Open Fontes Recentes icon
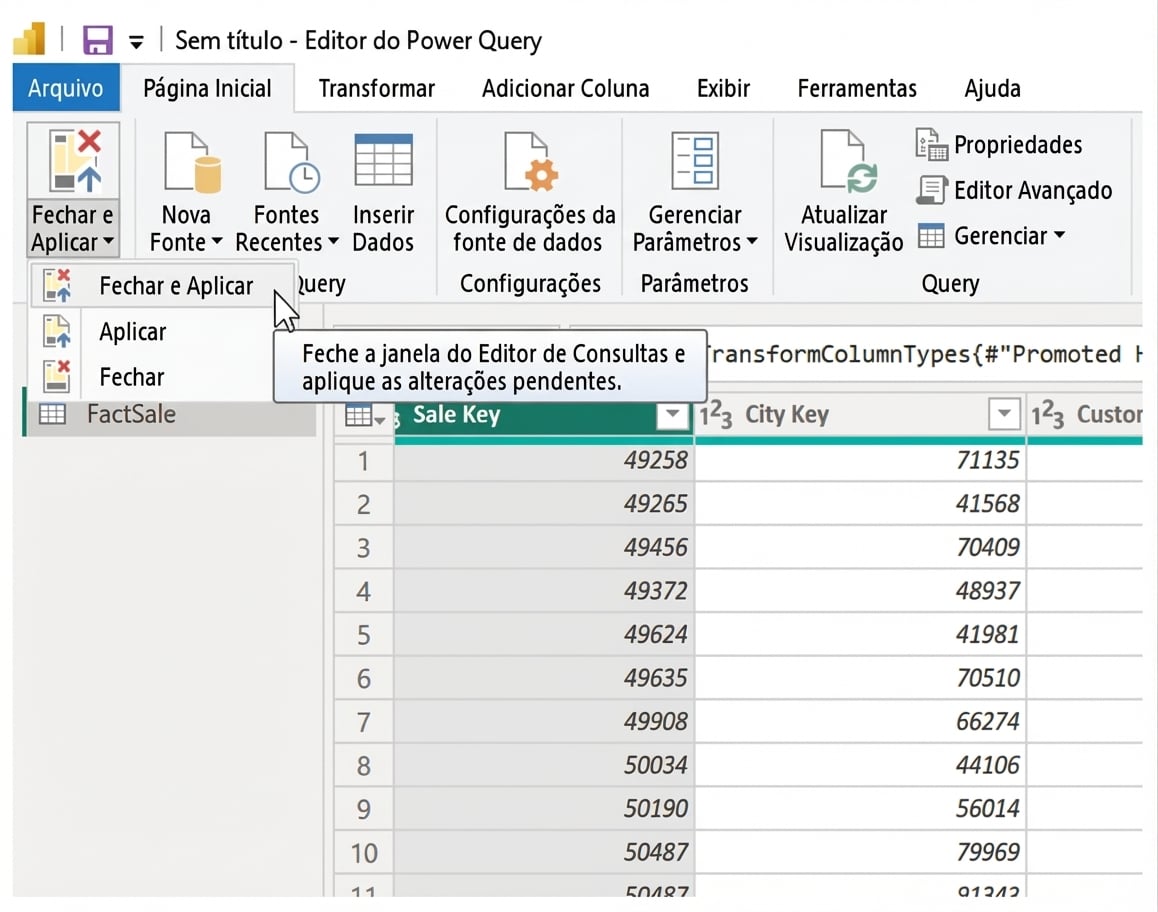1158x912 pixels. click(289, 163)
